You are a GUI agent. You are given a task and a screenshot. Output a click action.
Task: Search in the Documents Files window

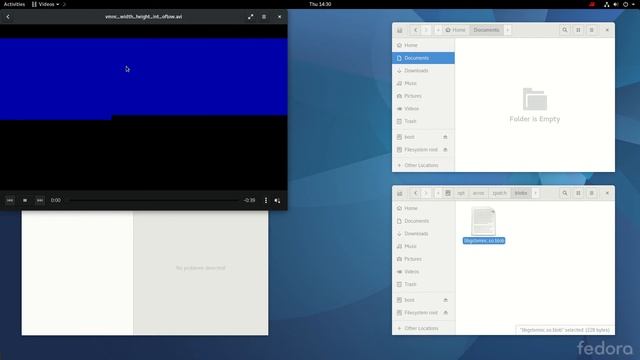(x=565, y=30)
